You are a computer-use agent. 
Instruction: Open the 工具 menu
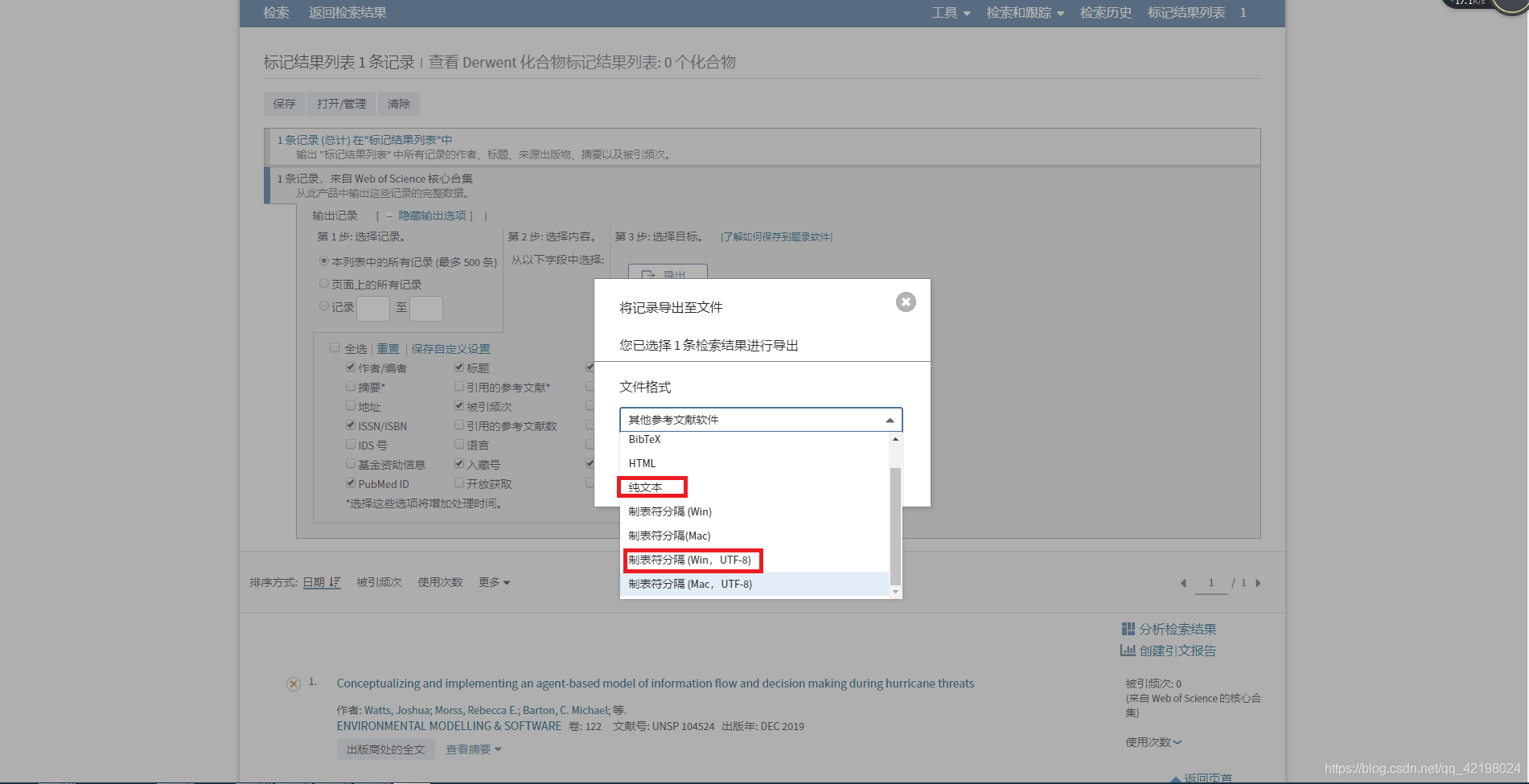point(950,13)
